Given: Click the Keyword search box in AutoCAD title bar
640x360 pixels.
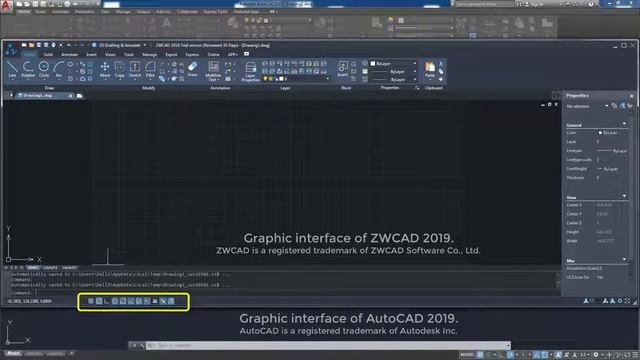Looking at the screenshot, I should point(484,4).
